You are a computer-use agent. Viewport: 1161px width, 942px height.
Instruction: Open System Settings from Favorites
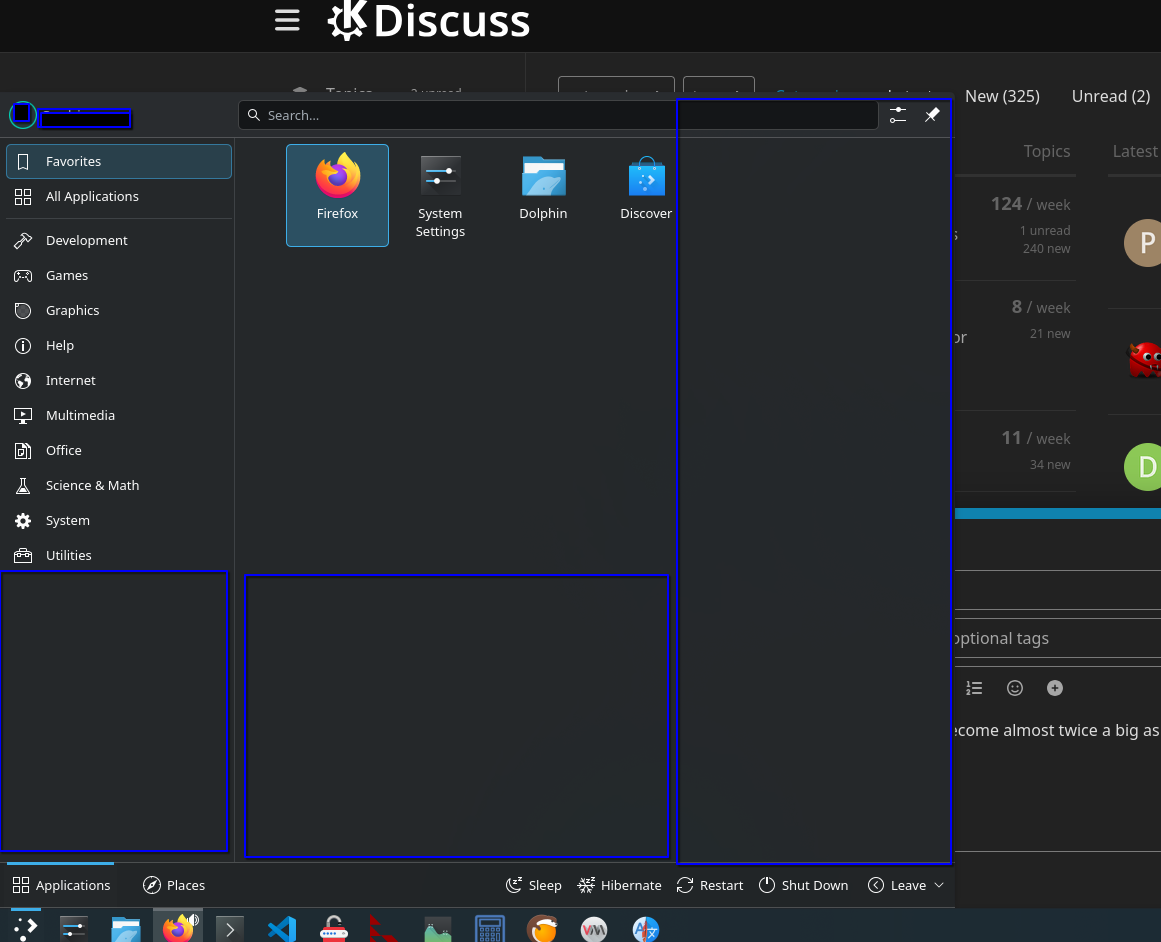pyautogui.click(x=440, y=194)
